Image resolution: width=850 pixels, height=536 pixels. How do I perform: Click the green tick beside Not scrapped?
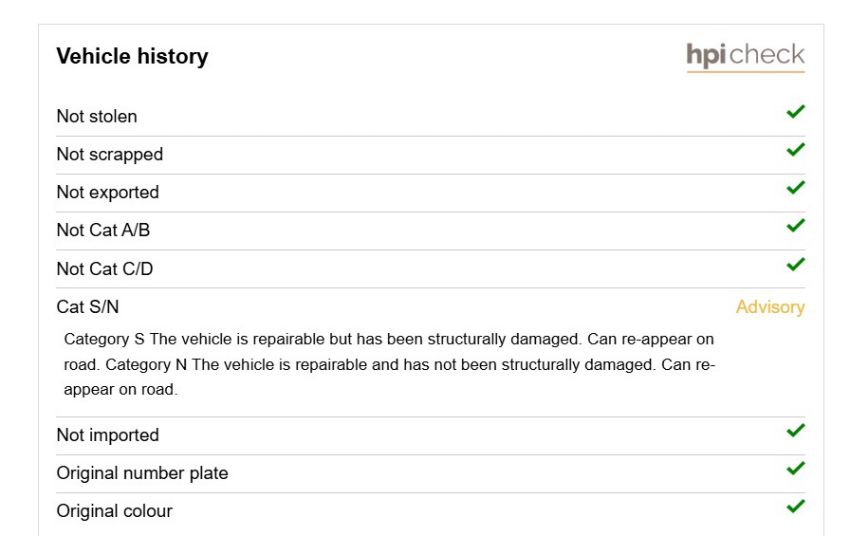point(796,150)
